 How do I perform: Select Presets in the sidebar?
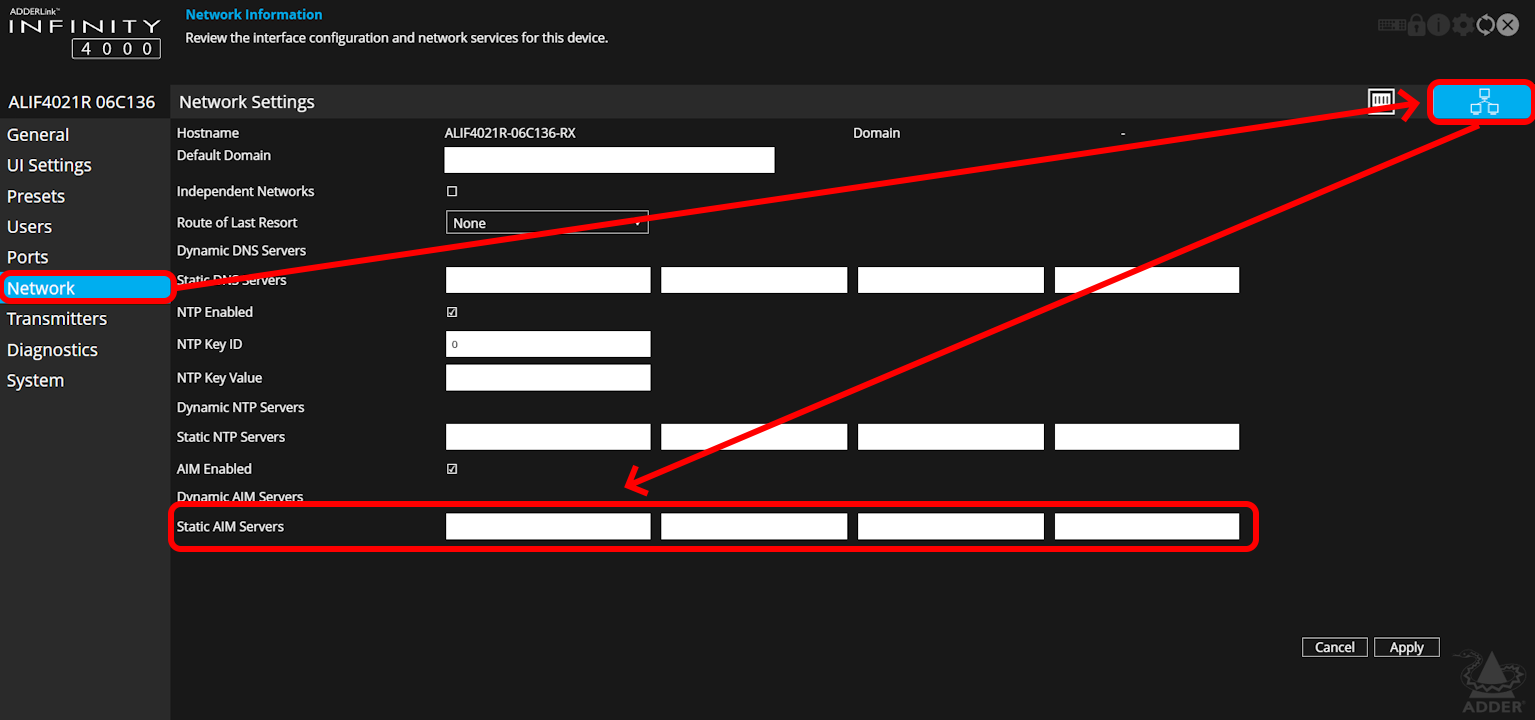point(36,196)
